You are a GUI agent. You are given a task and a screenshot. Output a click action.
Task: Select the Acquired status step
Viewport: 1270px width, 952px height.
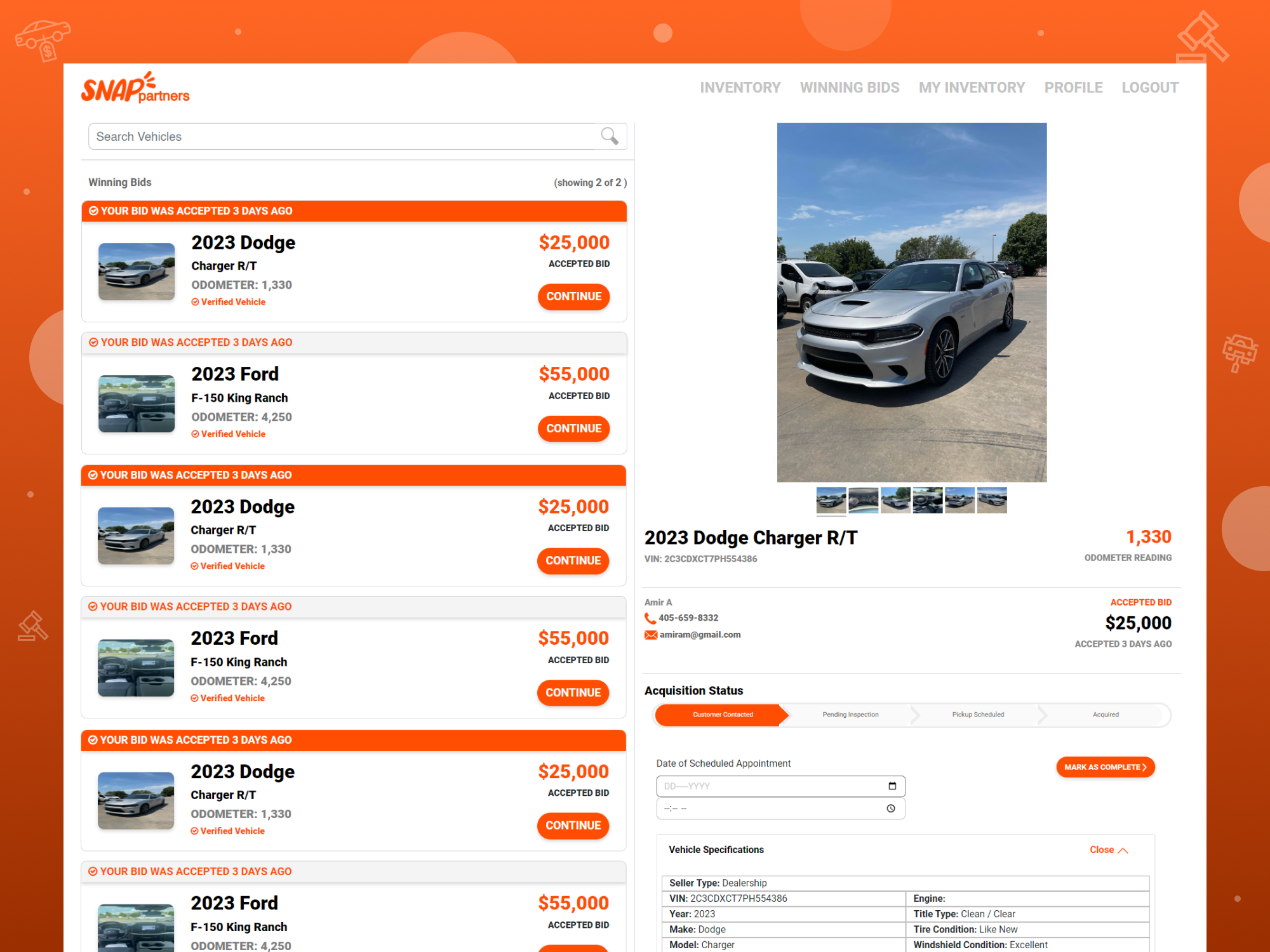1106,715
